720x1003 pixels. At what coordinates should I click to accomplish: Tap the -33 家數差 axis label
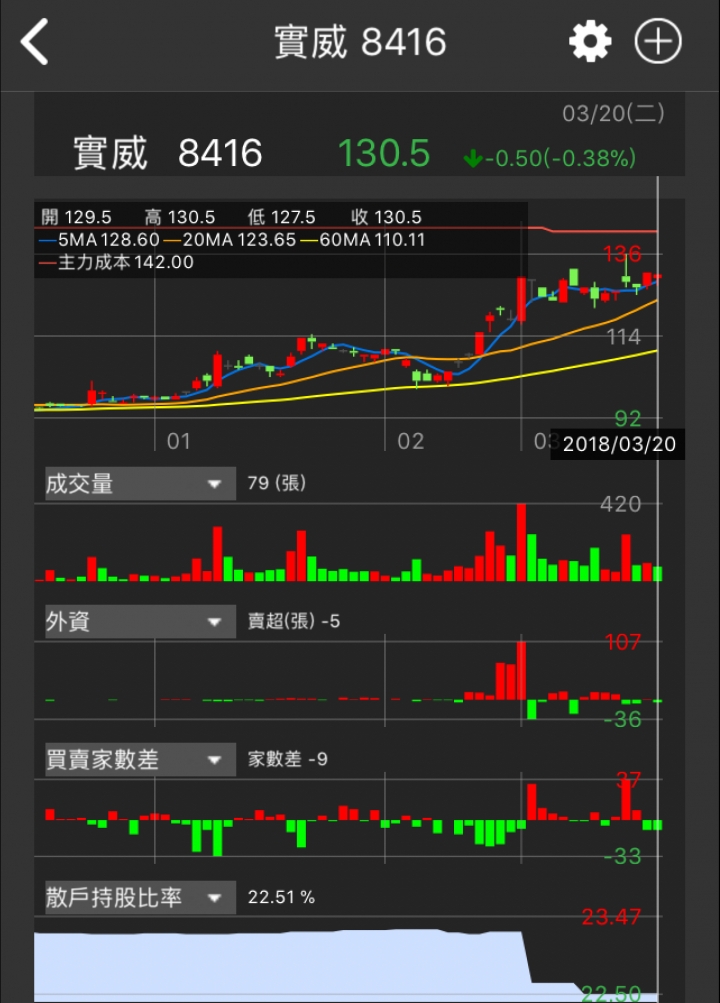[623, 856]
